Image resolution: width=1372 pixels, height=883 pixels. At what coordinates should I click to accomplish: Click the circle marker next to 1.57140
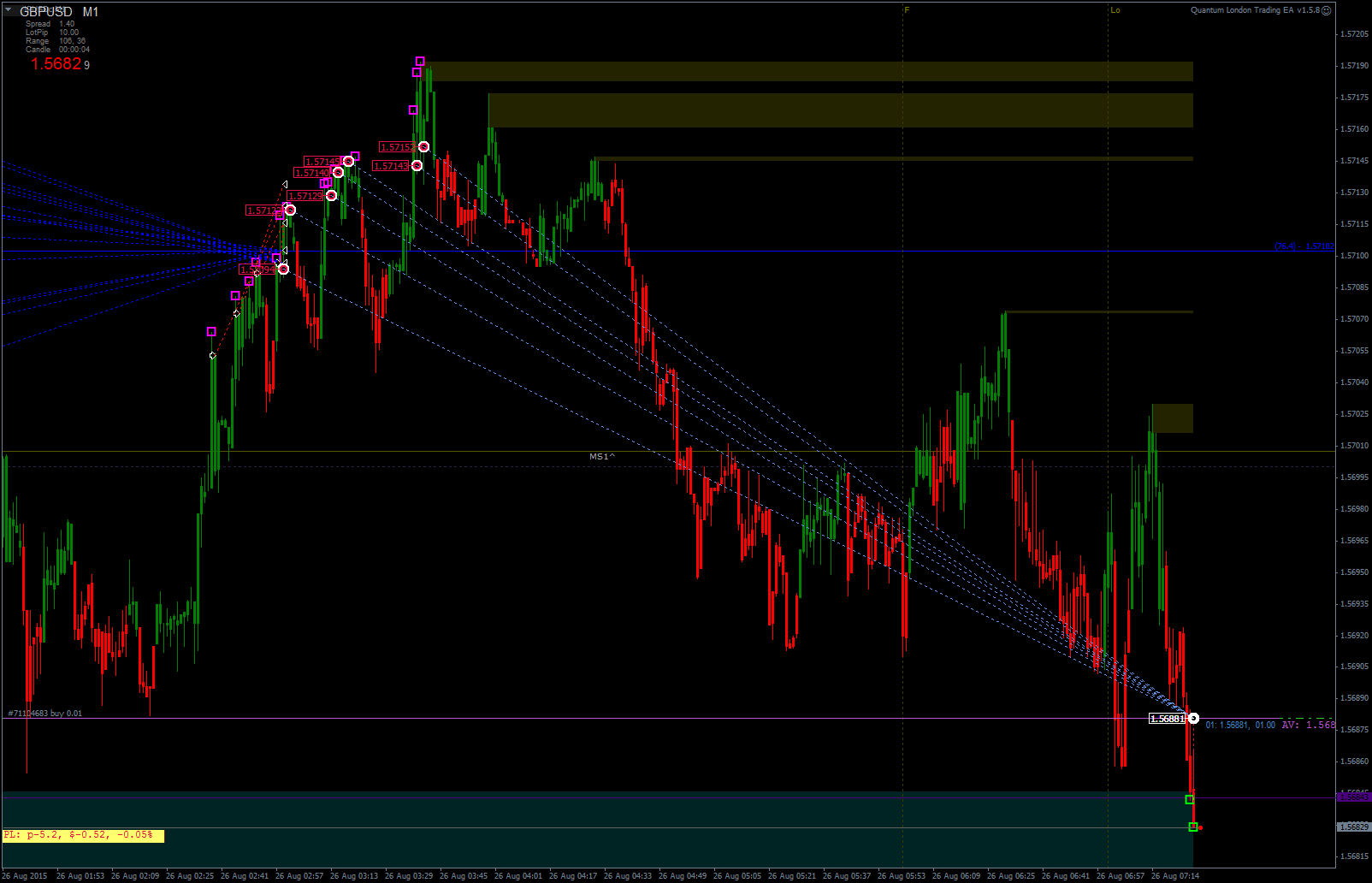click(338, 173)
